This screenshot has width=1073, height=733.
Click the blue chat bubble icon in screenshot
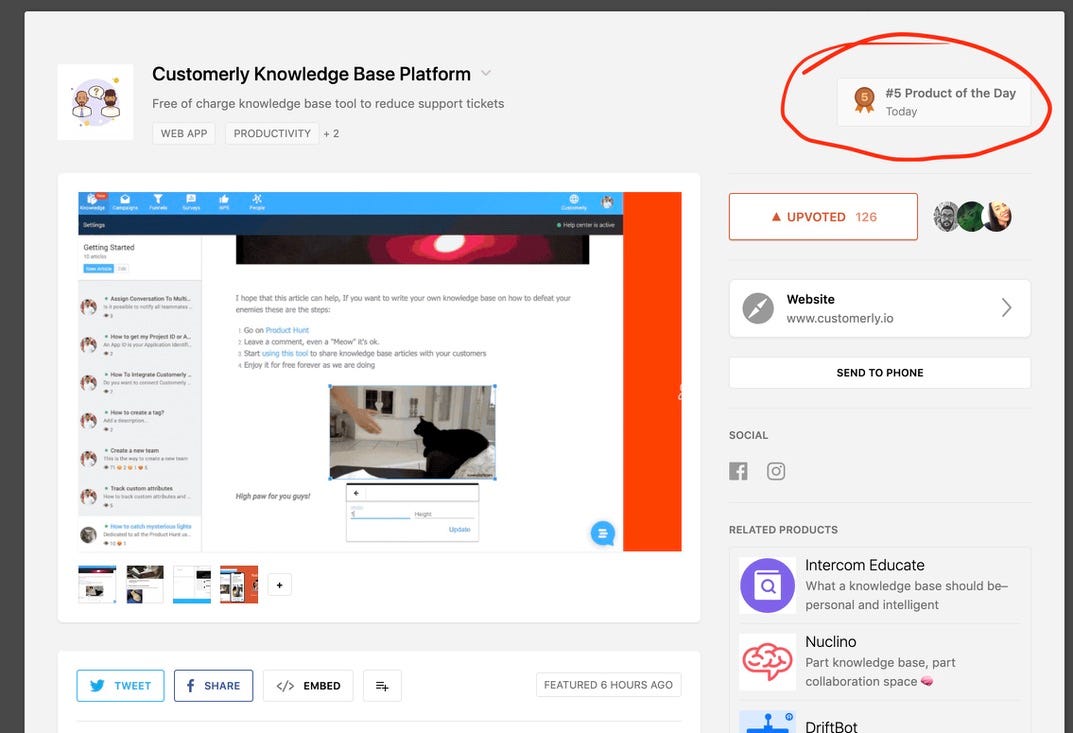[603, 533]
